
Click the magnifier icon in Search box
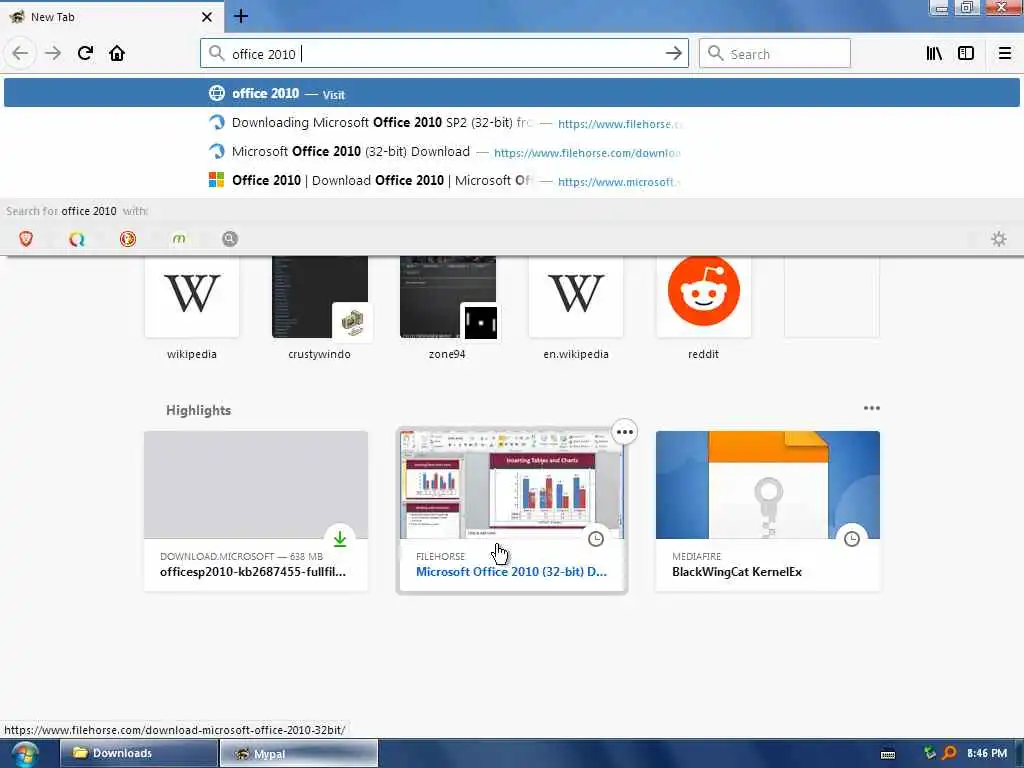click(716, 54)
